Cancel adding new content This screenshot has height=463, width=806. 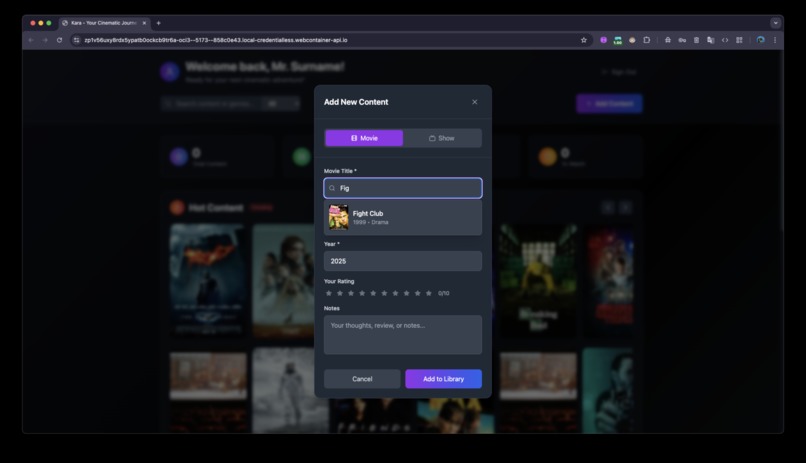(362, 379)
